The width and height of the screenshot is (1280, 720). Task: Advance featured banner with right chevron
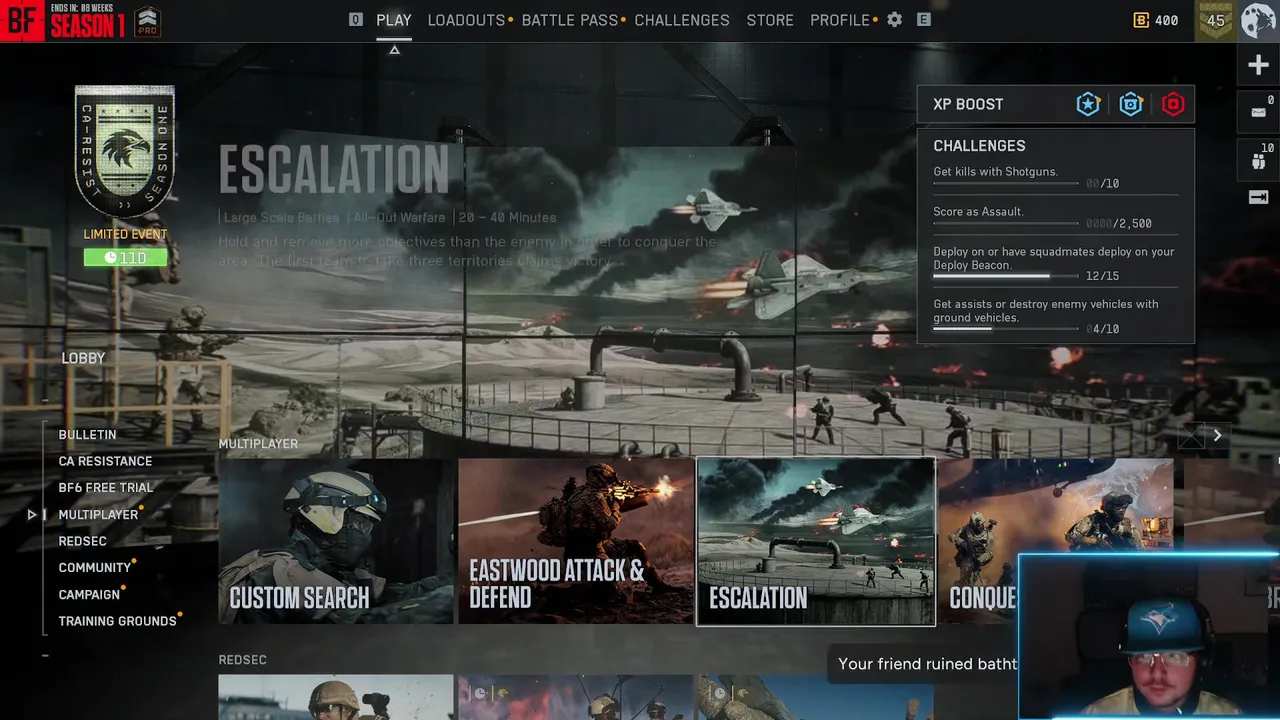coord(1217,435)
